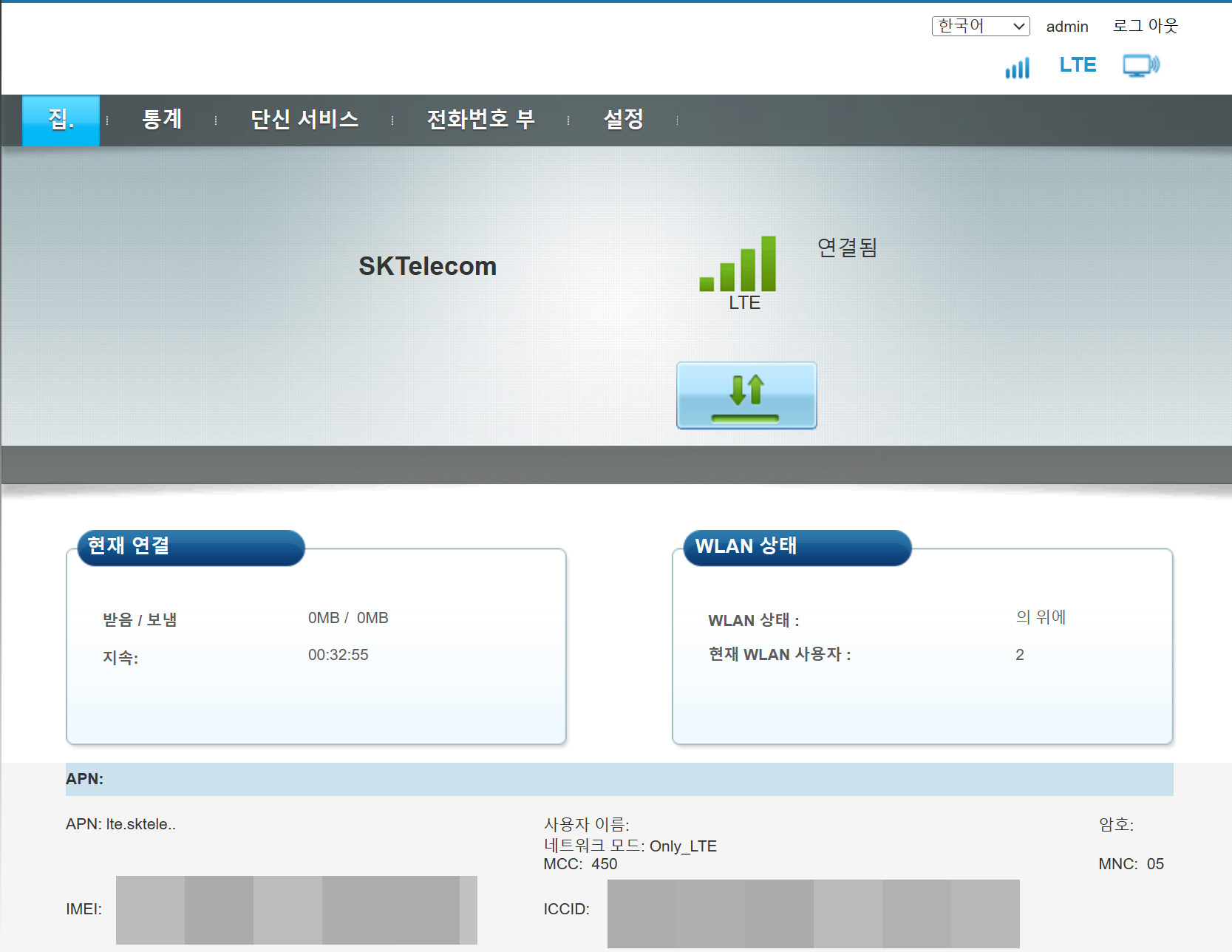The height and width of the screenshot is (952, 1232).
Task: Click the MCC: 450 value
Action: tap(580, 864)
